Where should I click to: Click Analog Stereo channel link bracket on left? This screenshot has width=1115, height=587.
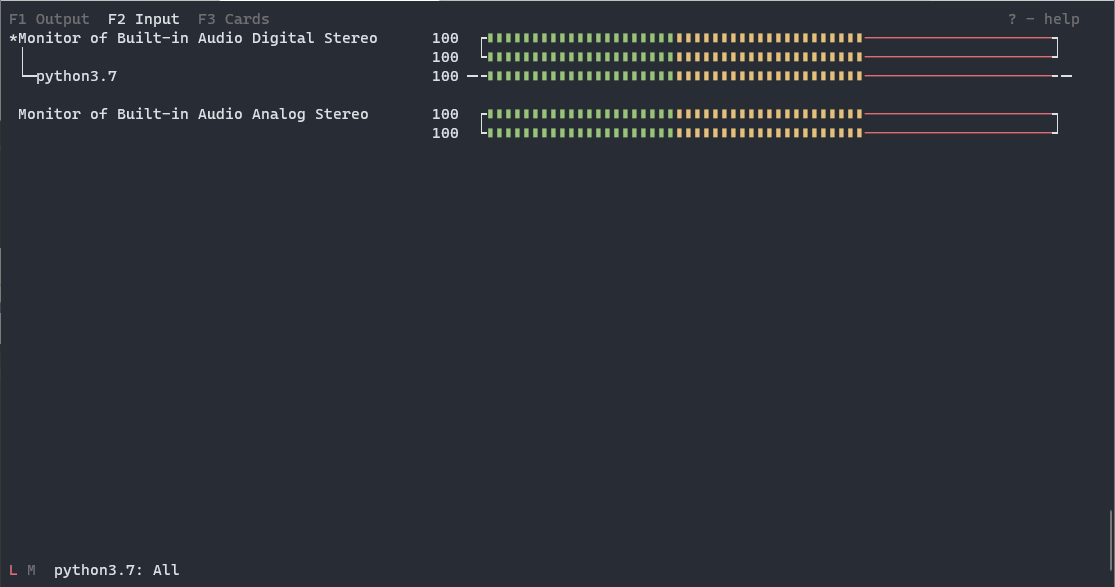pyautogui.click(x=484, y=123)
